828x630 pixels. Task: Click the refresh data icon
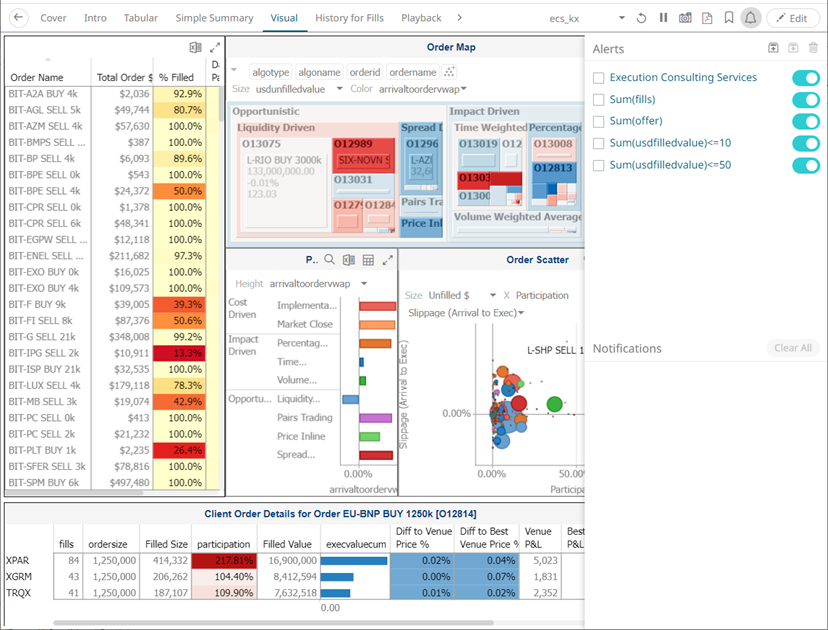tap(641, 18)
